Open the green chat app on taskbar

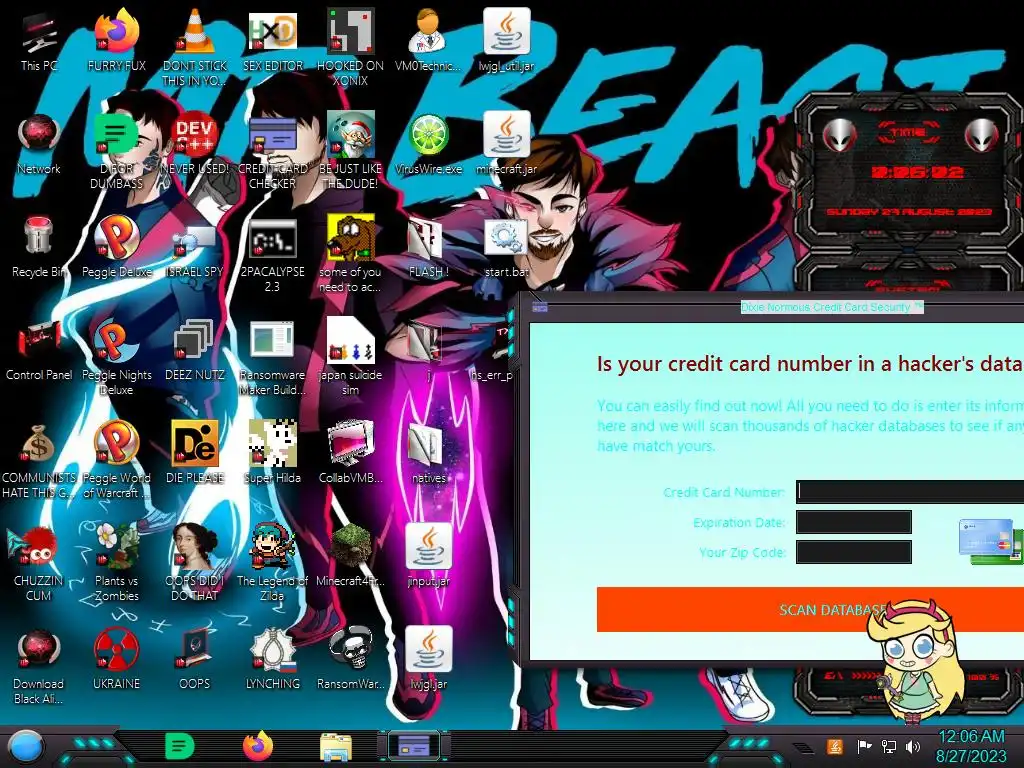click(179, 746)
